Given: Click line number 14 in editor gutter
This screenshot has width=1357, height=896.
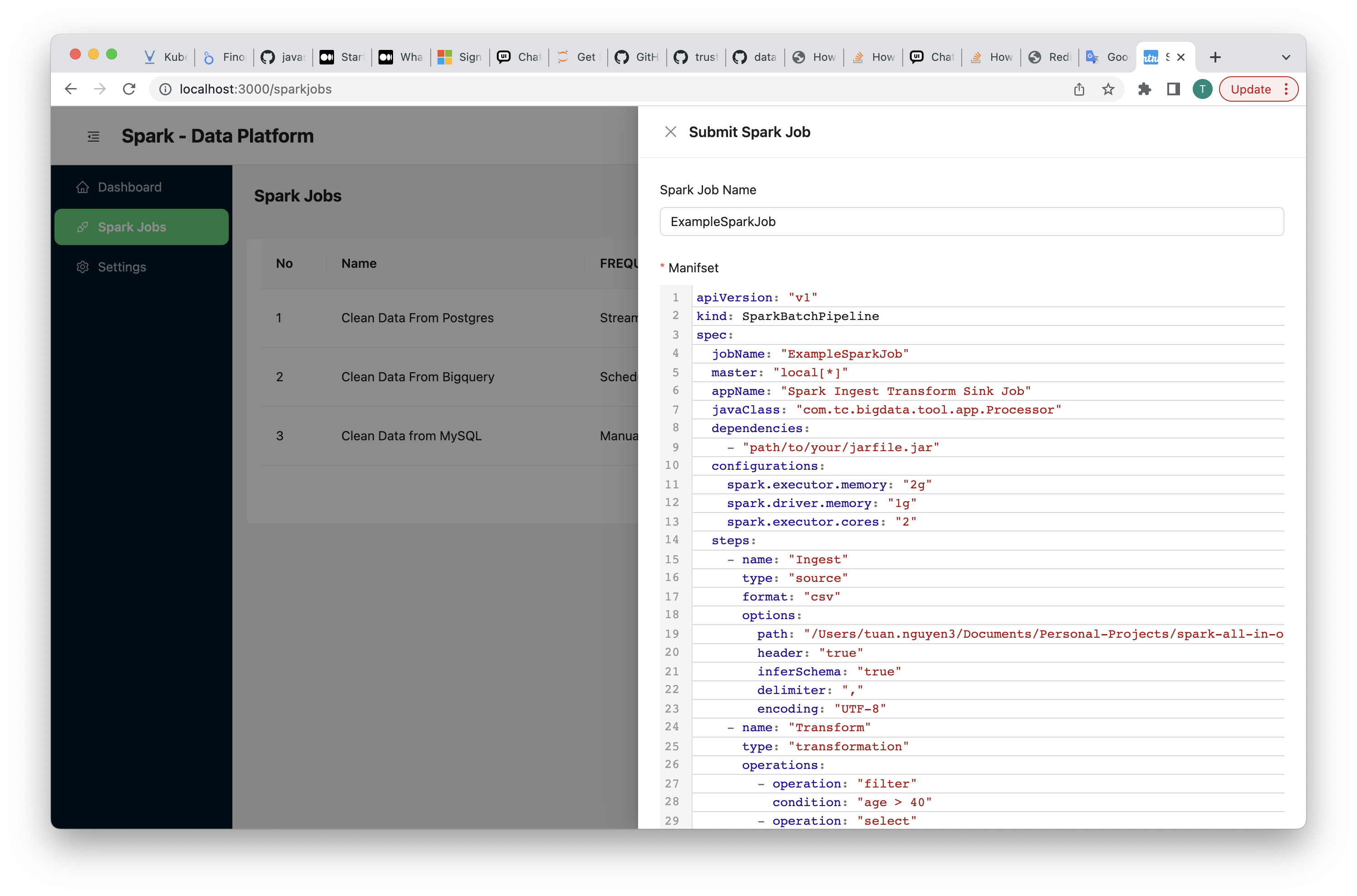Looking at the screenshot, I should click(672, 540).
